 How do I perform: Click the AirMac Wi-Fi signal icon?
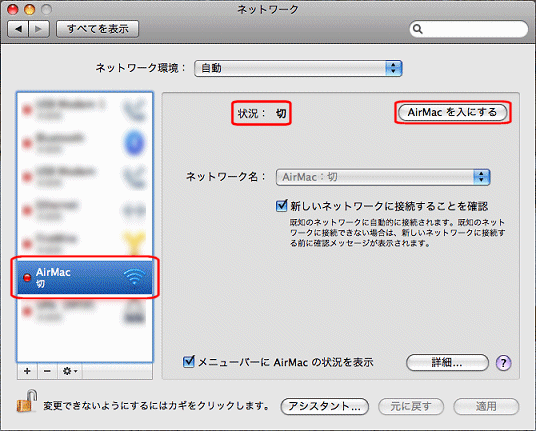134,277
